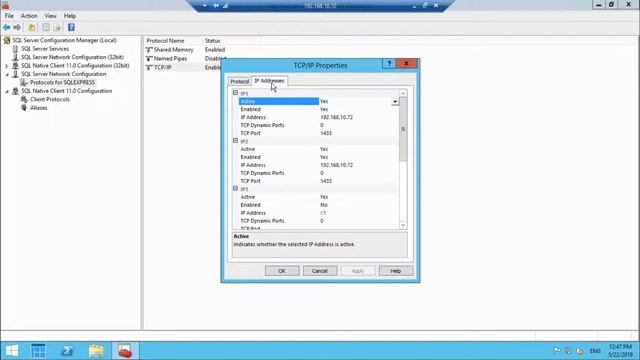The width and height of the screenshot is (640, 360).
Task: Click the Export List toolbar icon
Action: click(57, 27)
